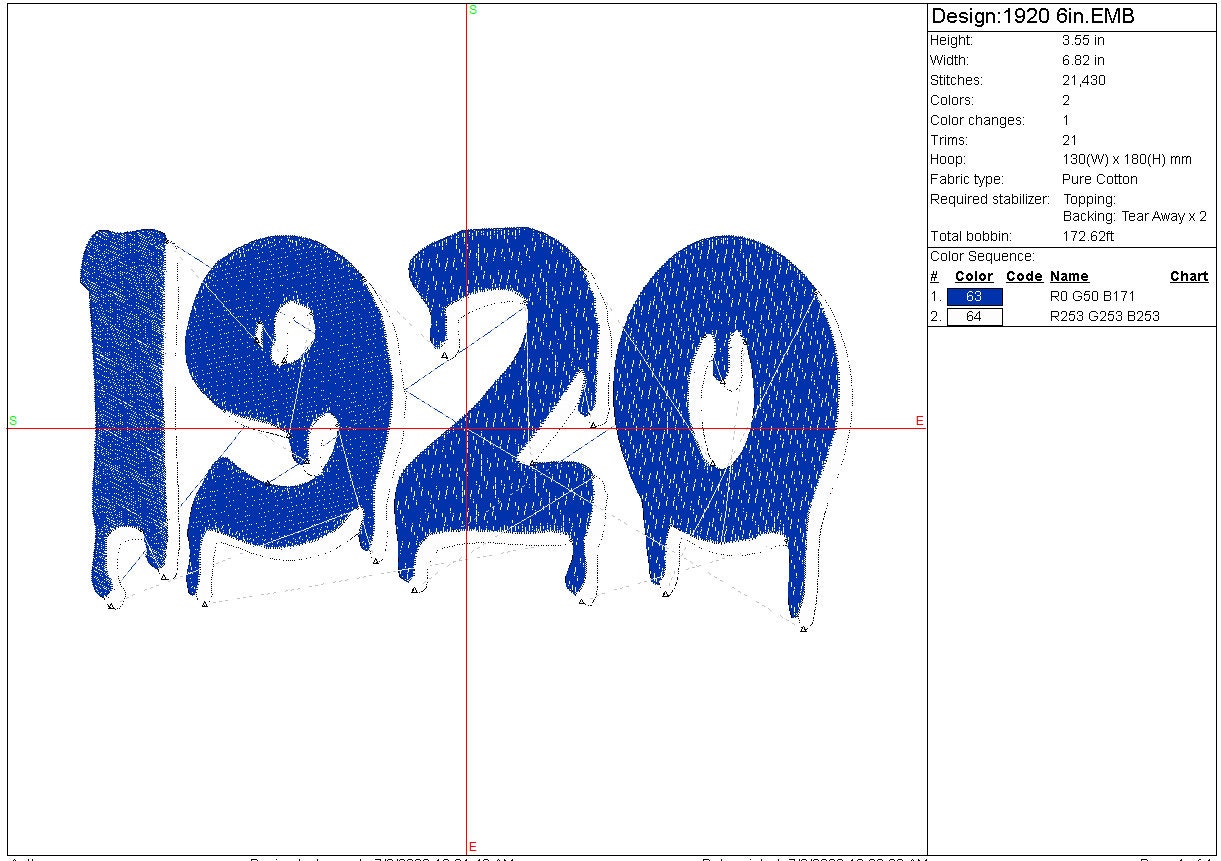Click the blue color swatch 63
This screenshot has width=1221, height=861.
click(x=974, y=297)
